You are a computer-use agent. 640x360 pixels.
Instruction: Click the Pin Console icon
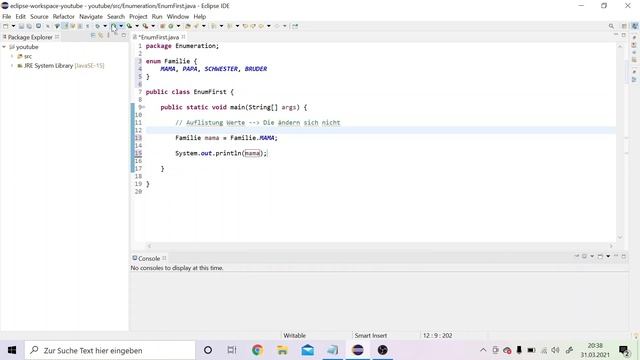pos(577,256)
